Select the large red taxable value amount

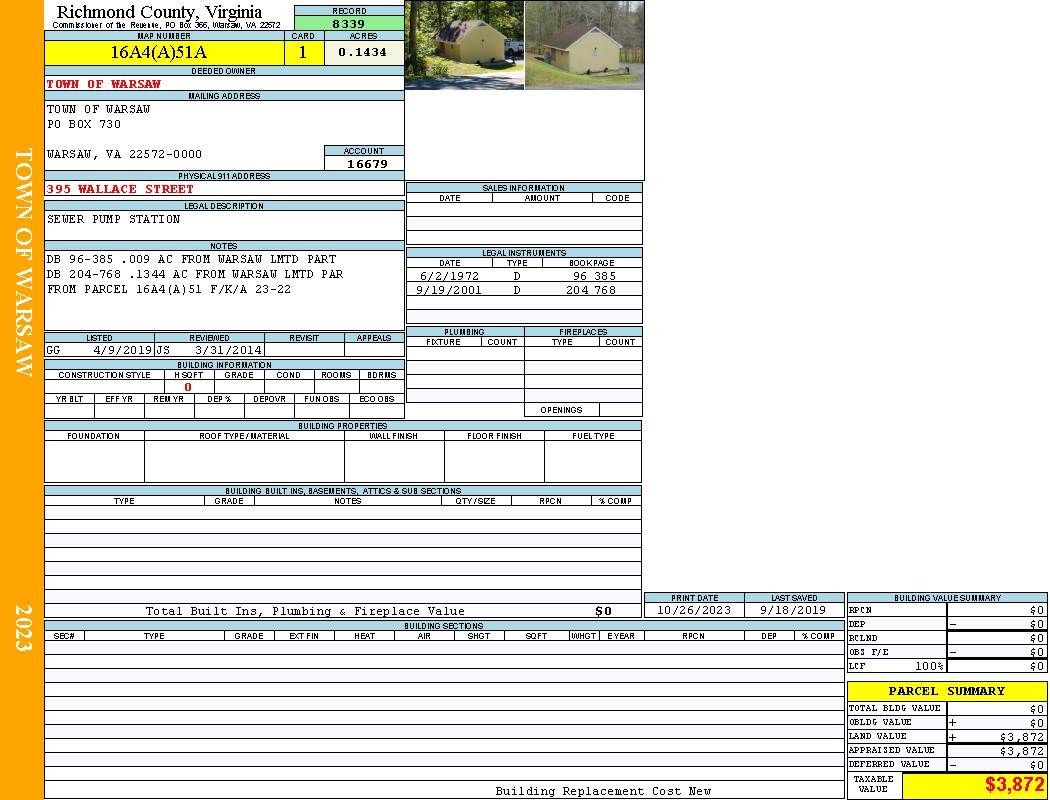pyautogui.click(x=1014, y=785)
